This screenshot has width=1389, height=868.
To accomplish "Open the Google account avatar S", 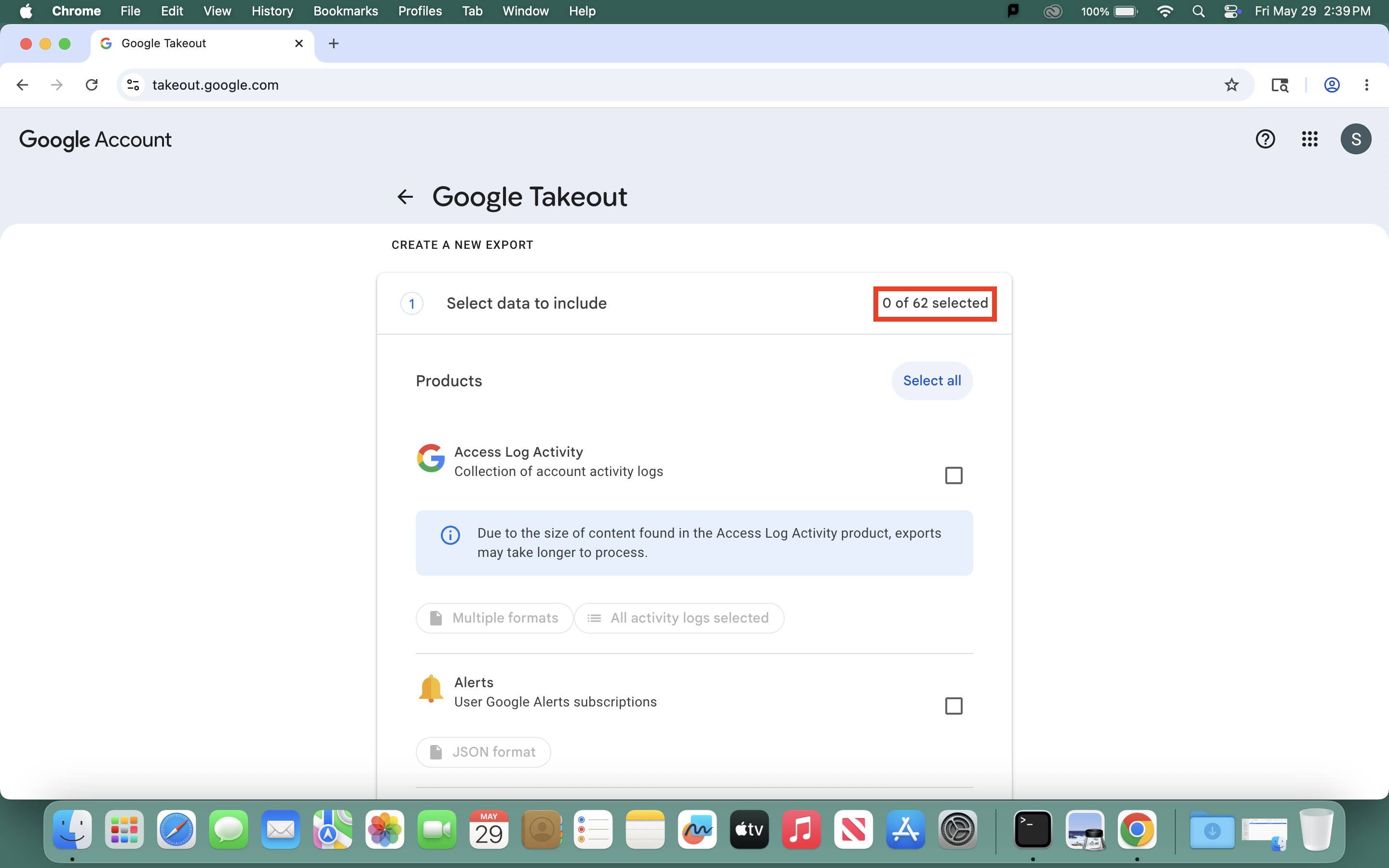I will [x=1356, y=139].
